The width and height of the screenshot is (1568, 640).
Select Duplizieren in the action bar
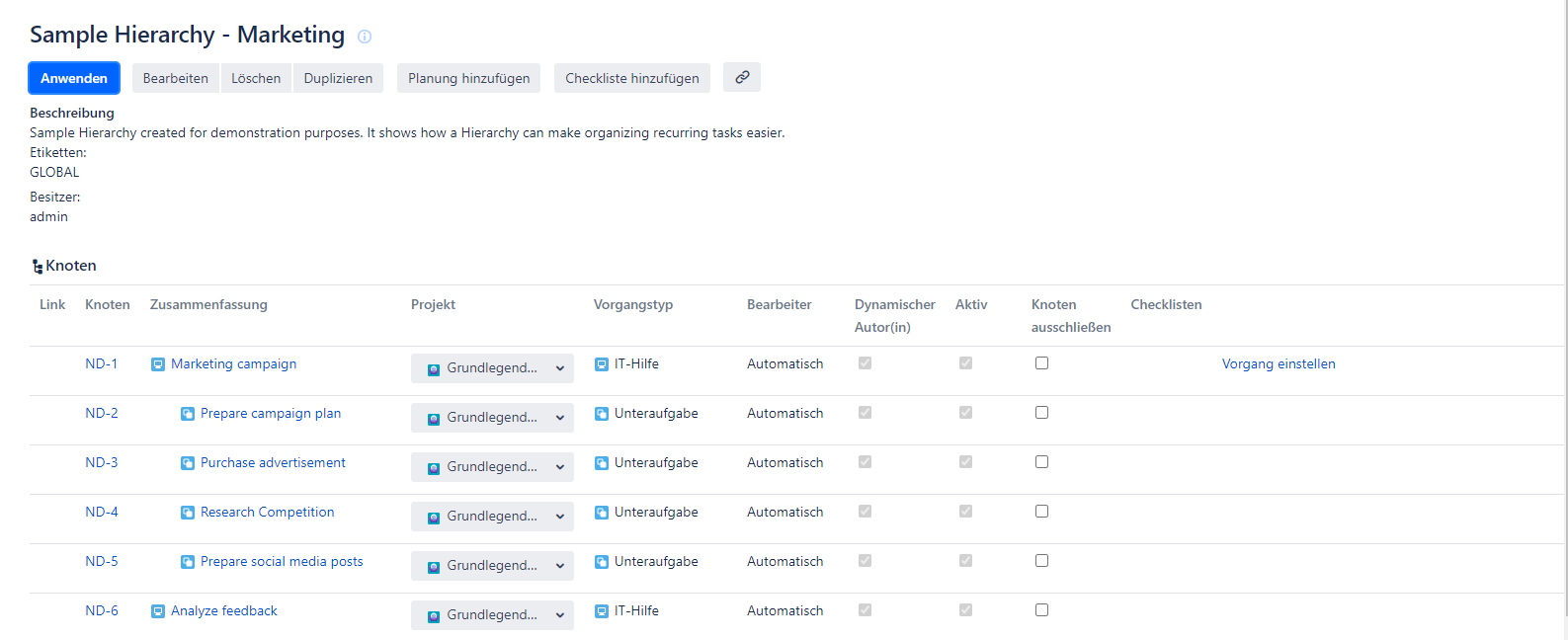click(338, 78)
